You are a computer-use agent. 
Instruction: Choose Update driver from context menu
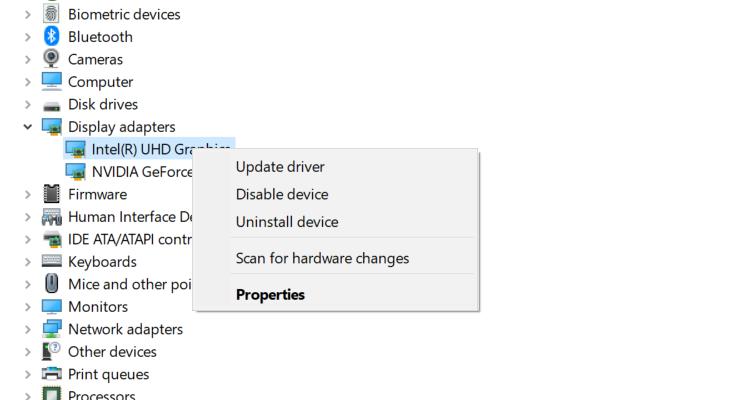tap(280, 167)
